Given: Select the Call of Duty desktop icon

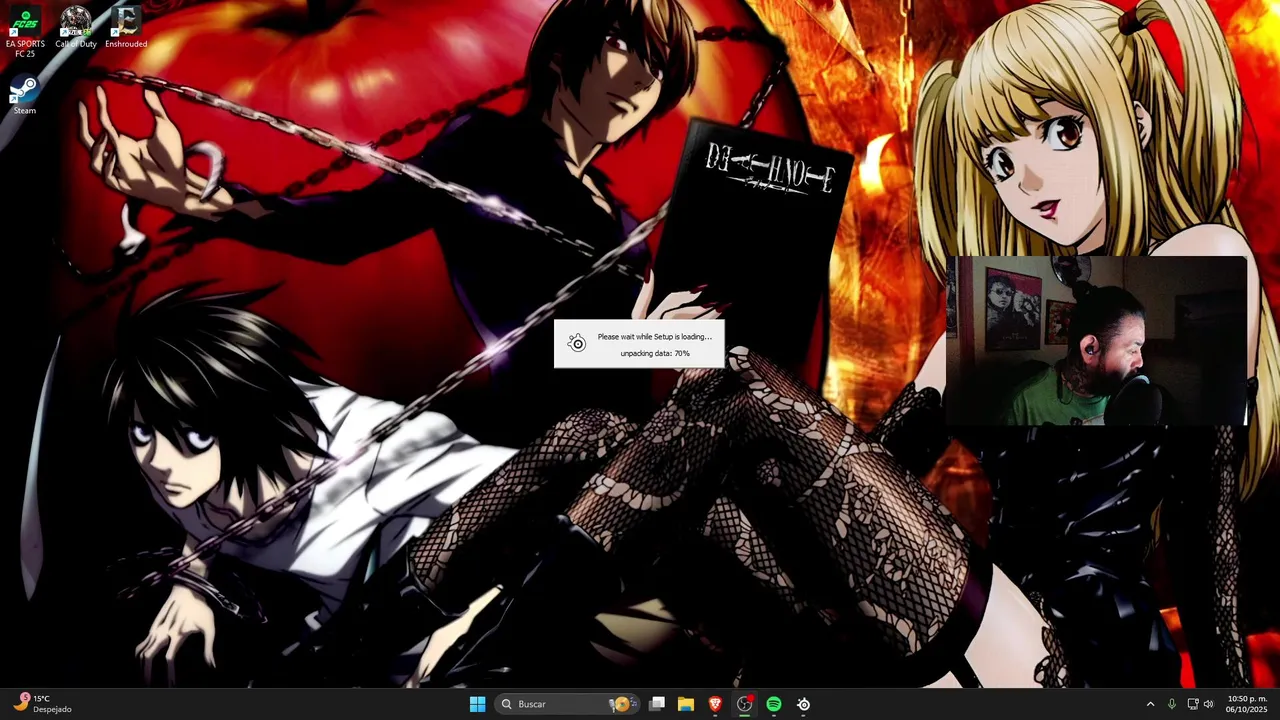Looking at the screenshot, I should tap(75, 28).
